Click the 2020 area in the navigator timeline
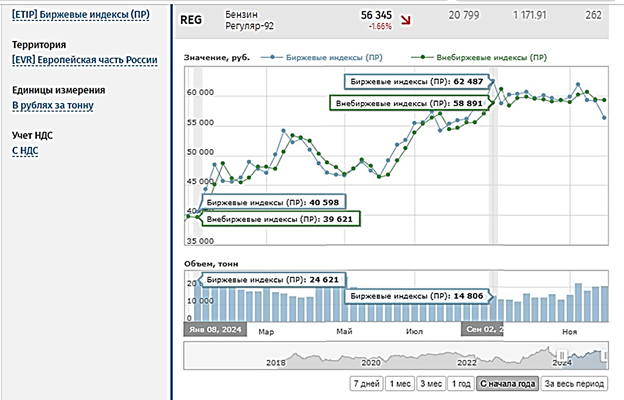624x400 pixels. [370, 362]
